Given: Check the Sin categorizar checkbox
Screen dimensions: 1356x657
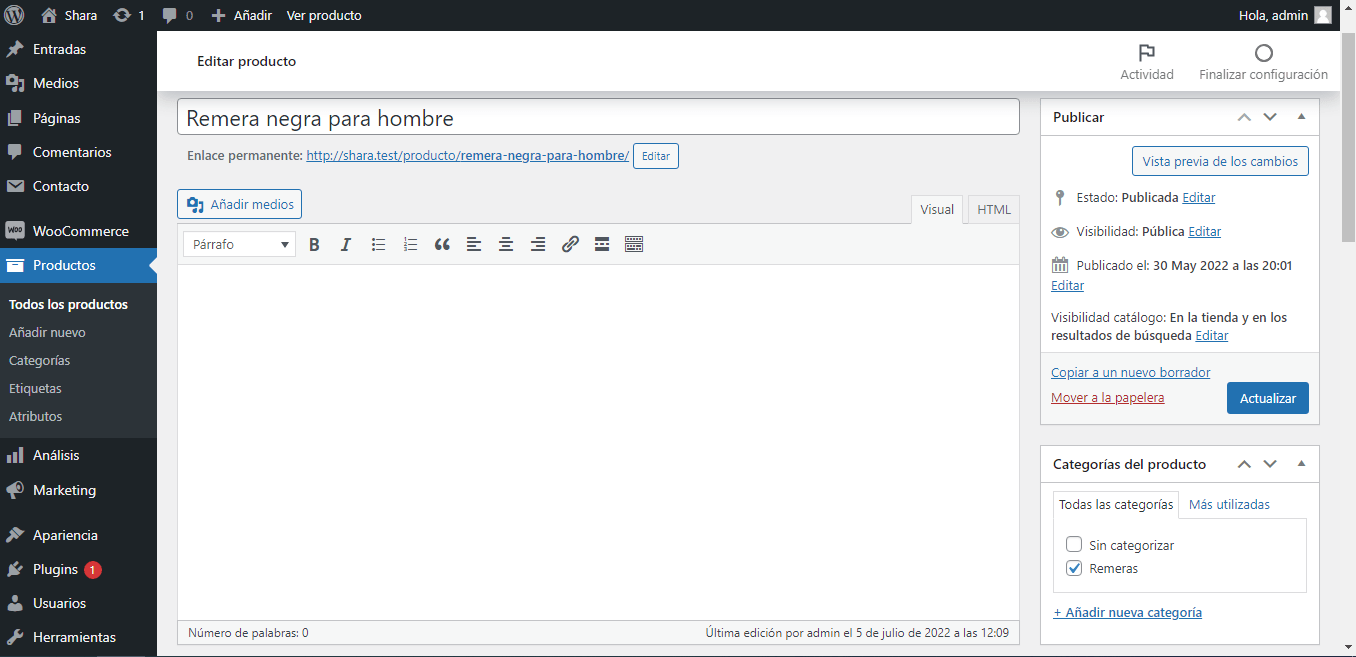Looking at the screenshot, I should (1074, 545).
